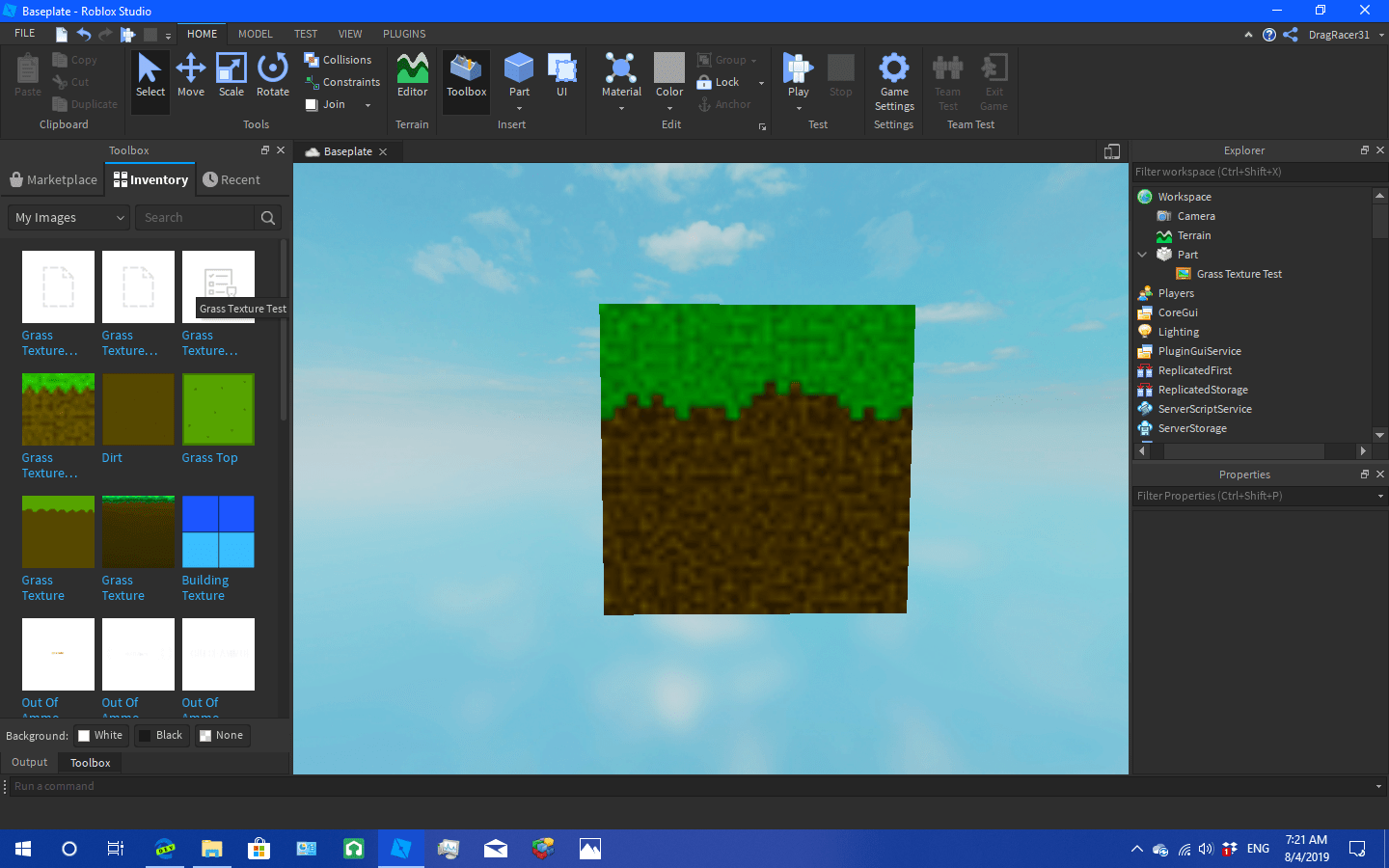Image resolution: width=1389 pixels, height=868 pixels.
Task: Click the search magnifier in Toolbox
Action: (268, 218)
